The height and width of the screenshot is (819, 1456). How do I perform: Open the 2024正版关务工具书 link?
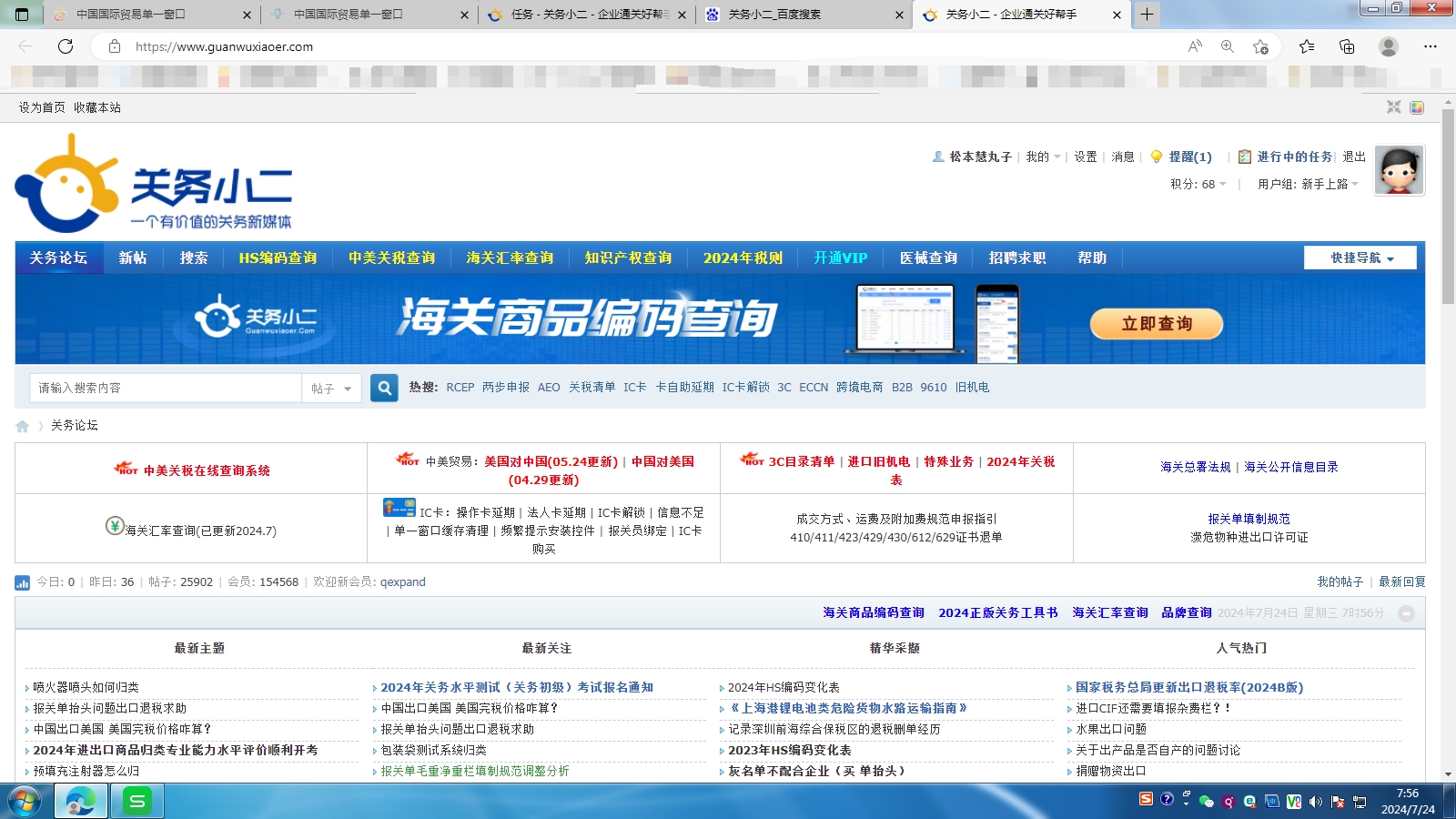[998, 613]
